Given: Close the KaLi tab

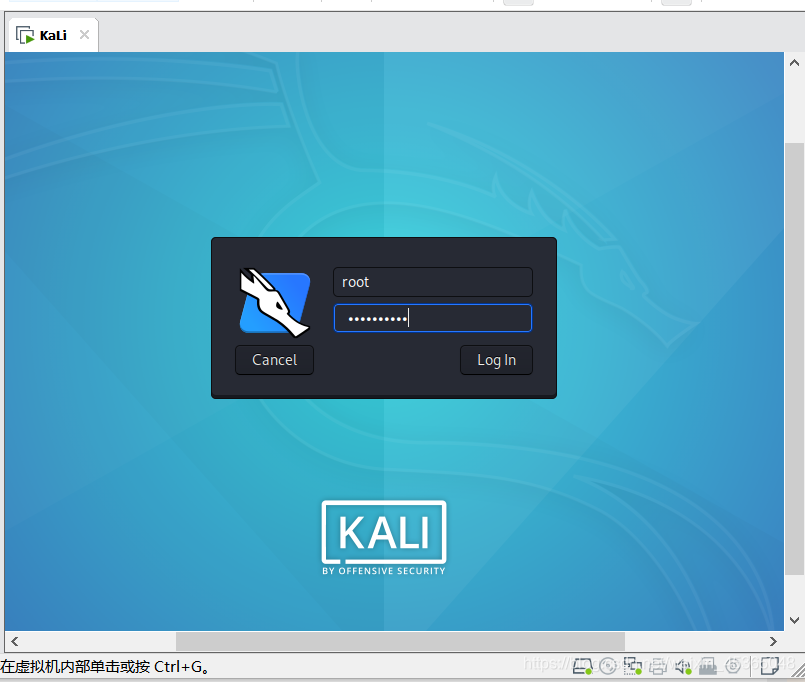Looking at the screenshot, I should pyautogui.click(x=85, y=35).
